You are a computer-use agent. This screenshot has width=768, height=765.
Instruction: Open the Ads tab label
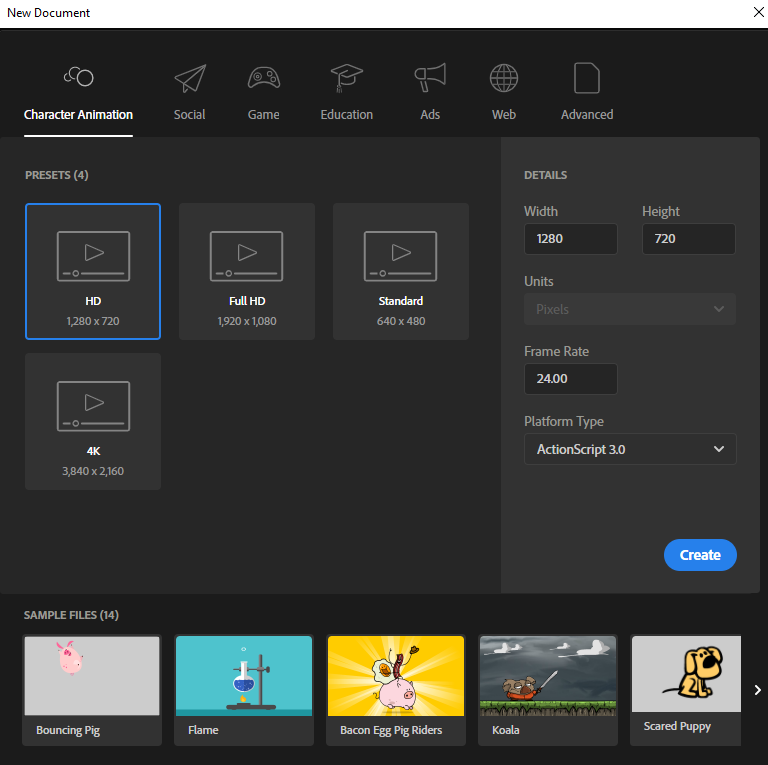coord(430,115)
